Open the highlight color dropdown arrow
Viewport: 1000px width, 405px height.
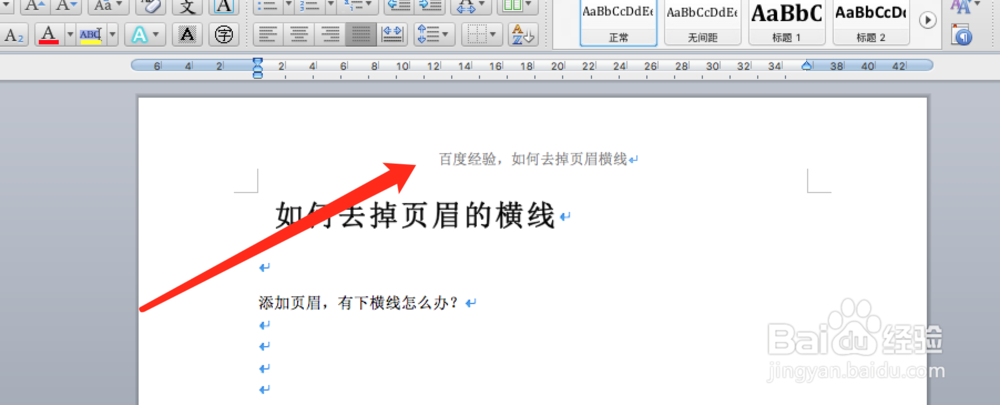point(112,35)
